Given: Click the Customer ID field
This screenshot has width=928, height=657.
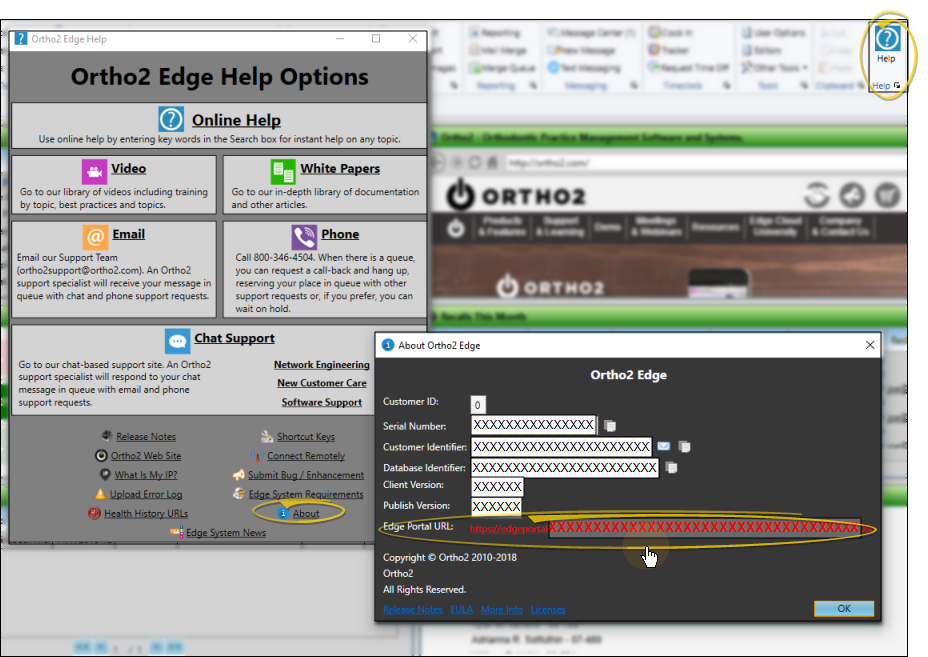Looking at the screenshot, I should click(478, 405).
